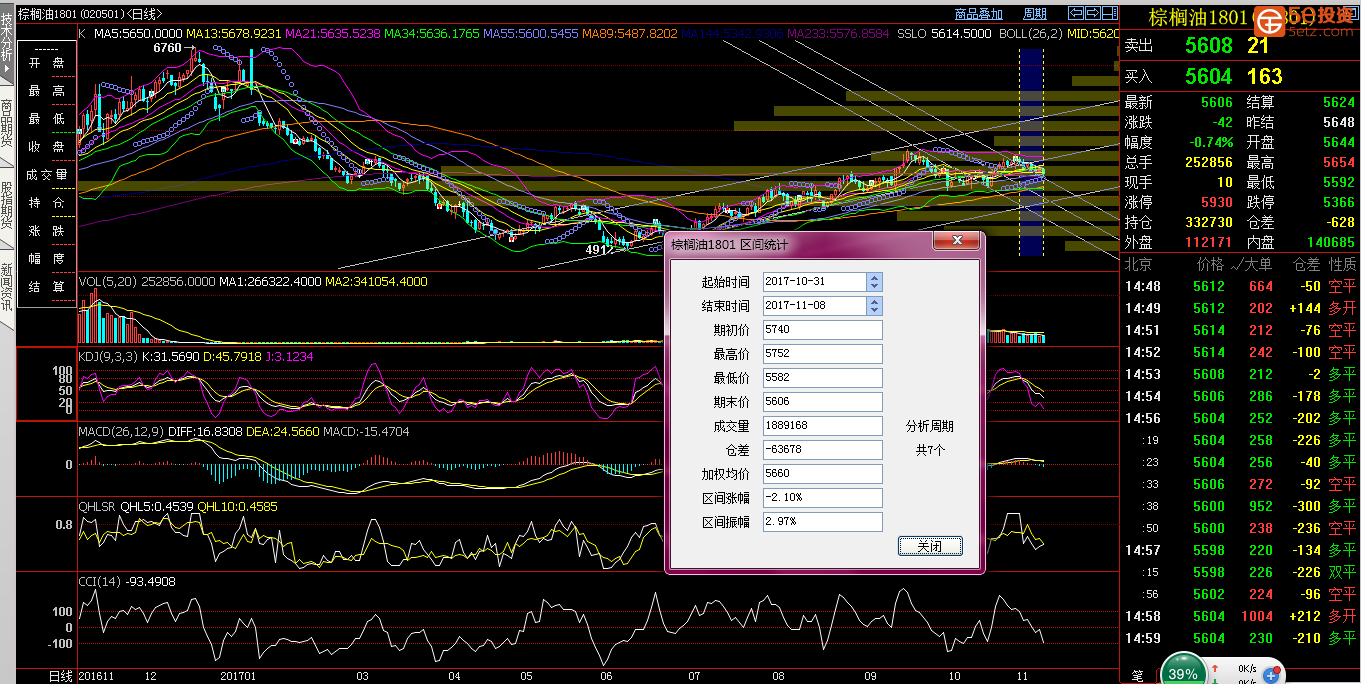
Task: Click the 仓差 field showing -63678
Action: (822, 450)
